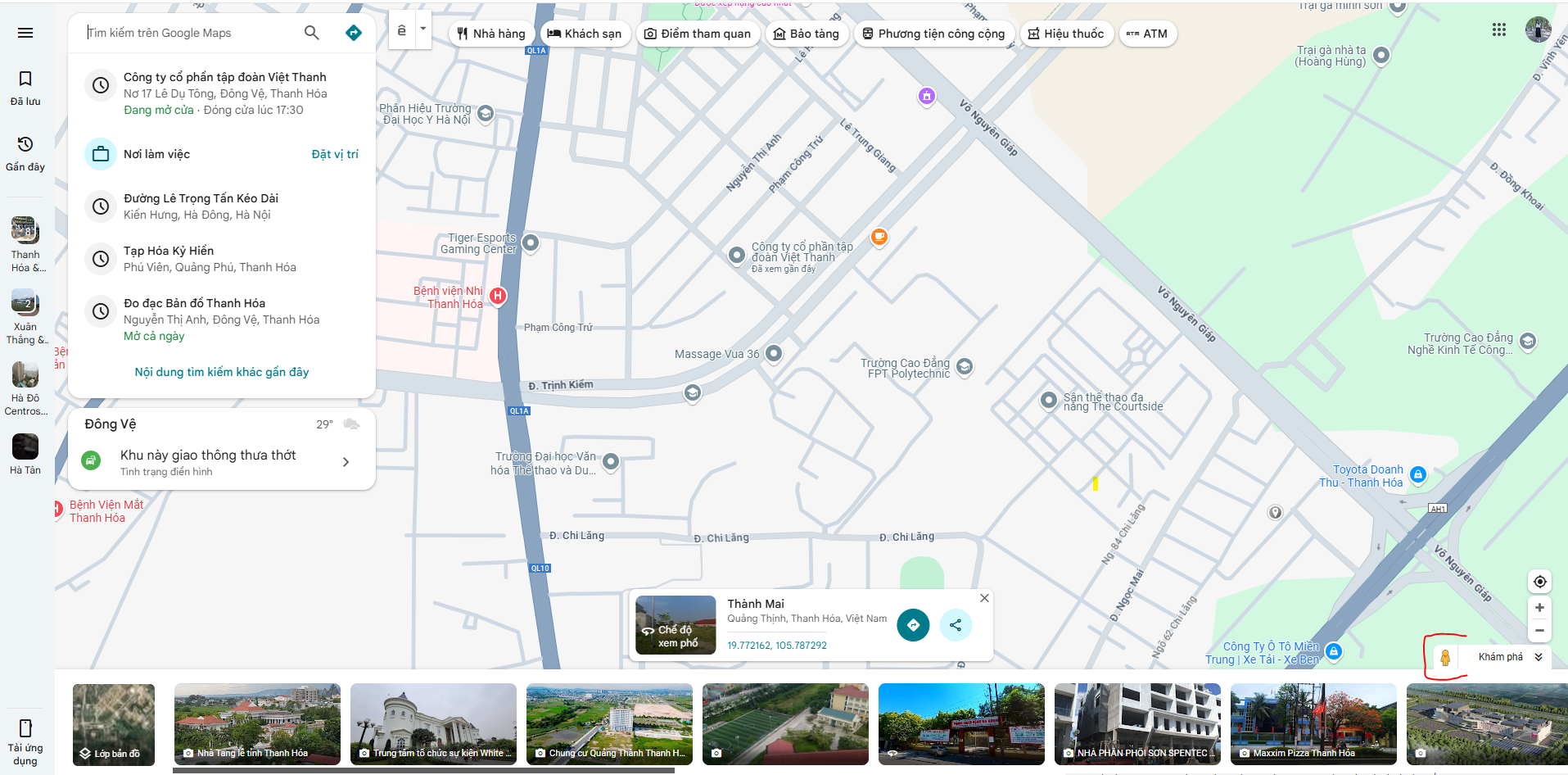The image size is (1568, 775).
Task: Click Công Ty Ô Tô Miền Trung pin
Action: tap(1334, 651)
